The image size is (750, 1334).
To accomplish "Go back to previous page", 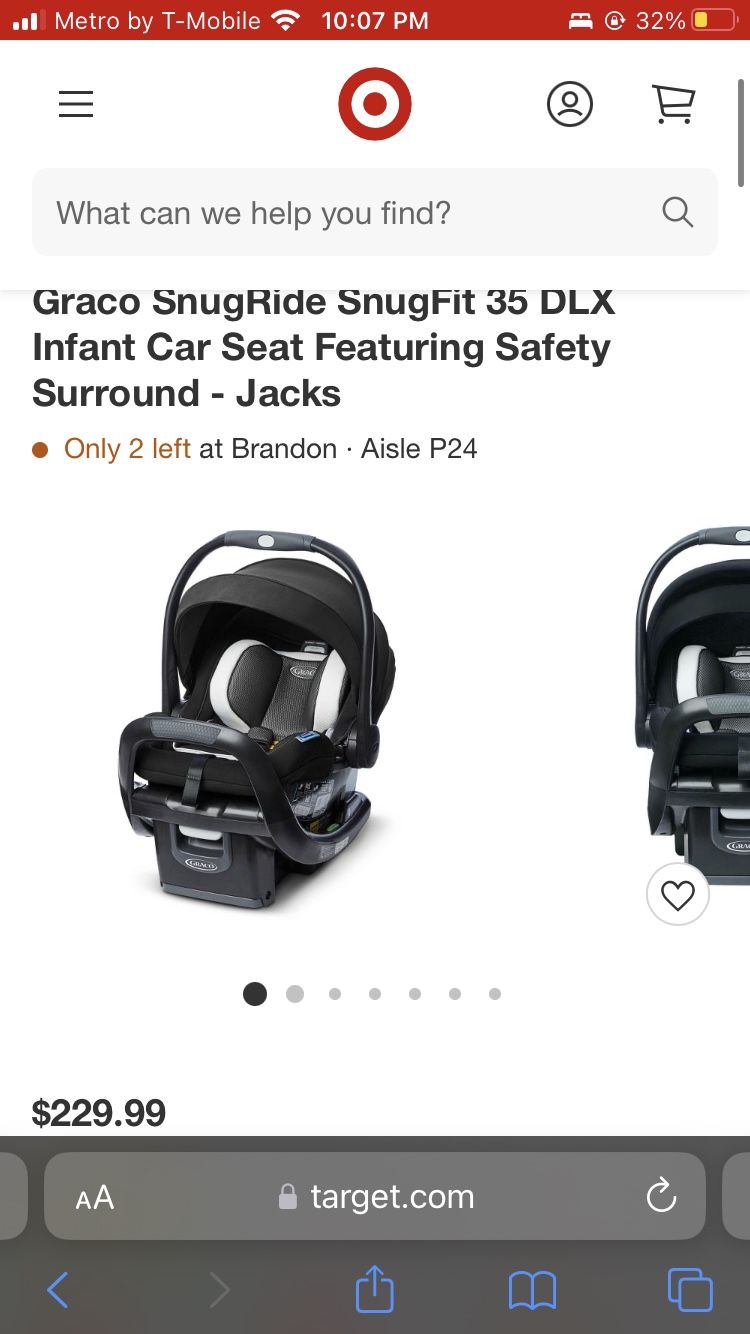I will click(58, 1290).
